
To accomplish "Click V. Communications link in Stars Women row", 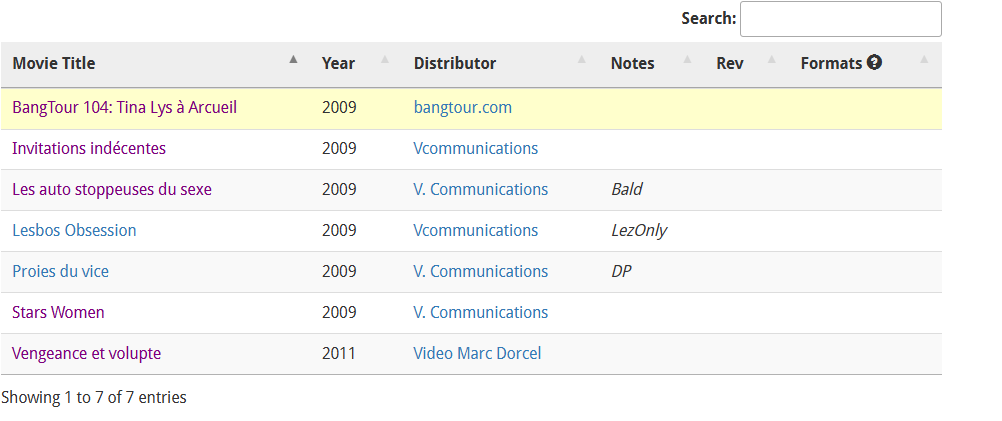I will (x=480, y=312).
